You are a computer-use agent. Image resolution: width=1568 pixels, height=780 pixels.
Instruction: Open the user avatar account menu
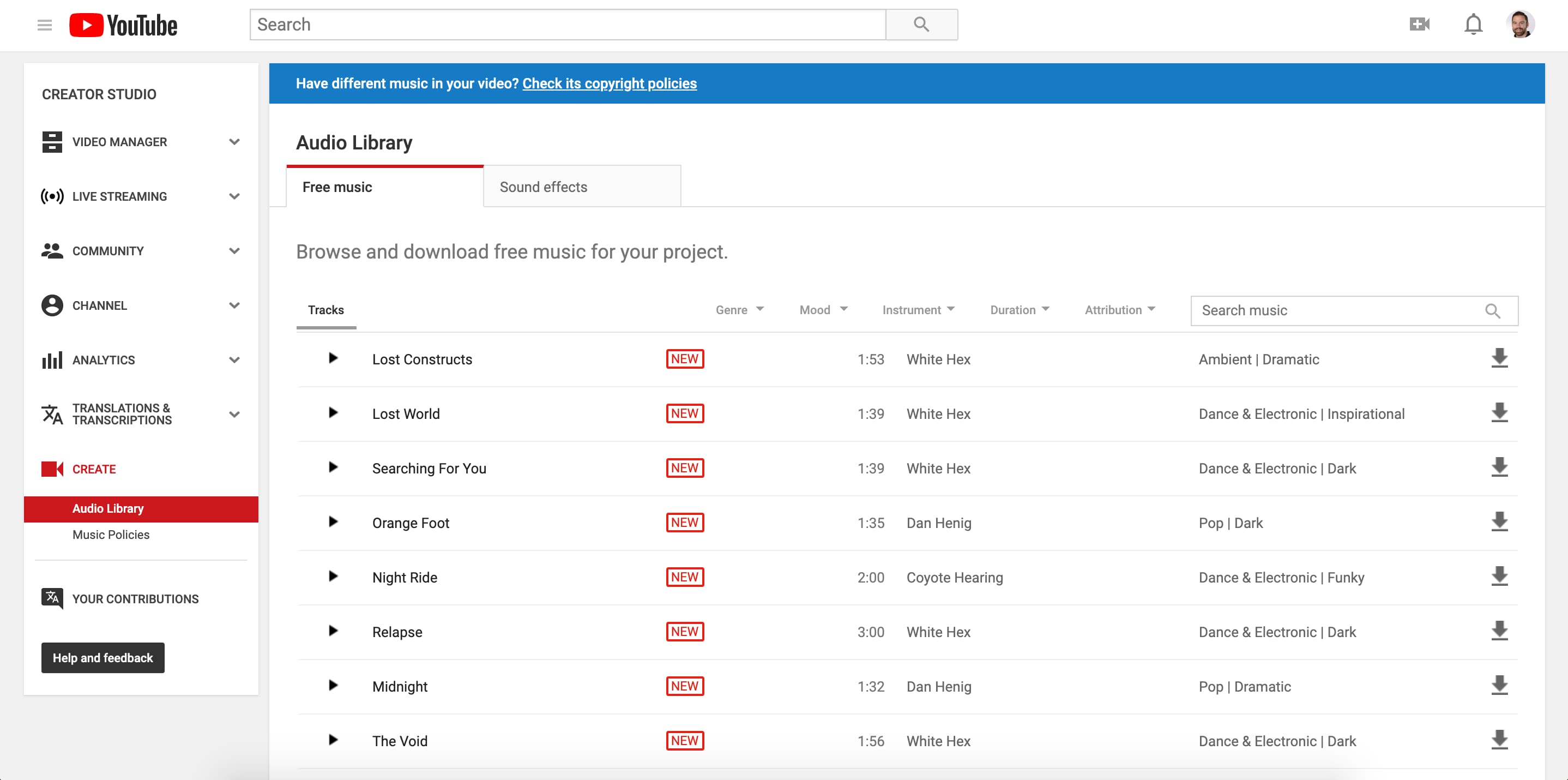coord(1520,25)
